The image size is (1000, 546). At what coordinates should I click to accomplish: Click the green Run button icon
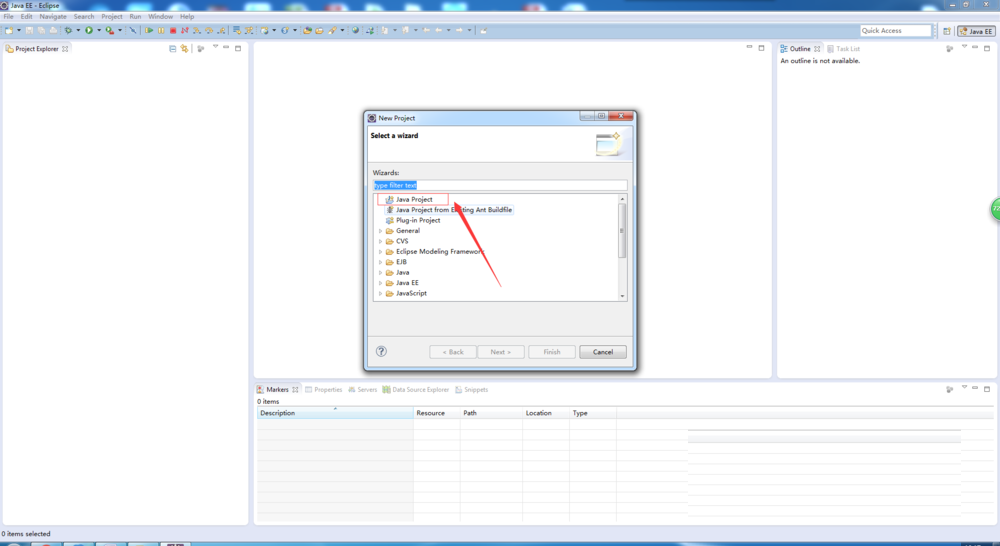tap(89, 31)
